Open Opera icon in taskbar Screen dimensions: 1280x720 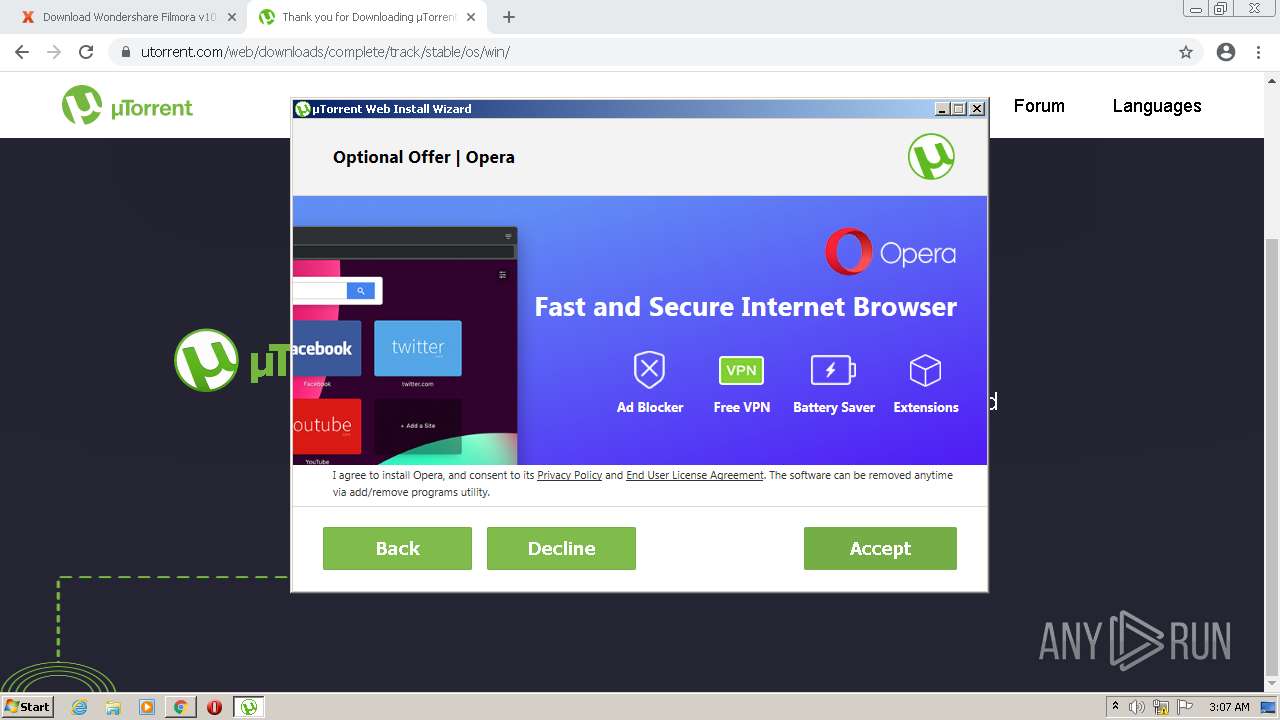click(214, 707)
